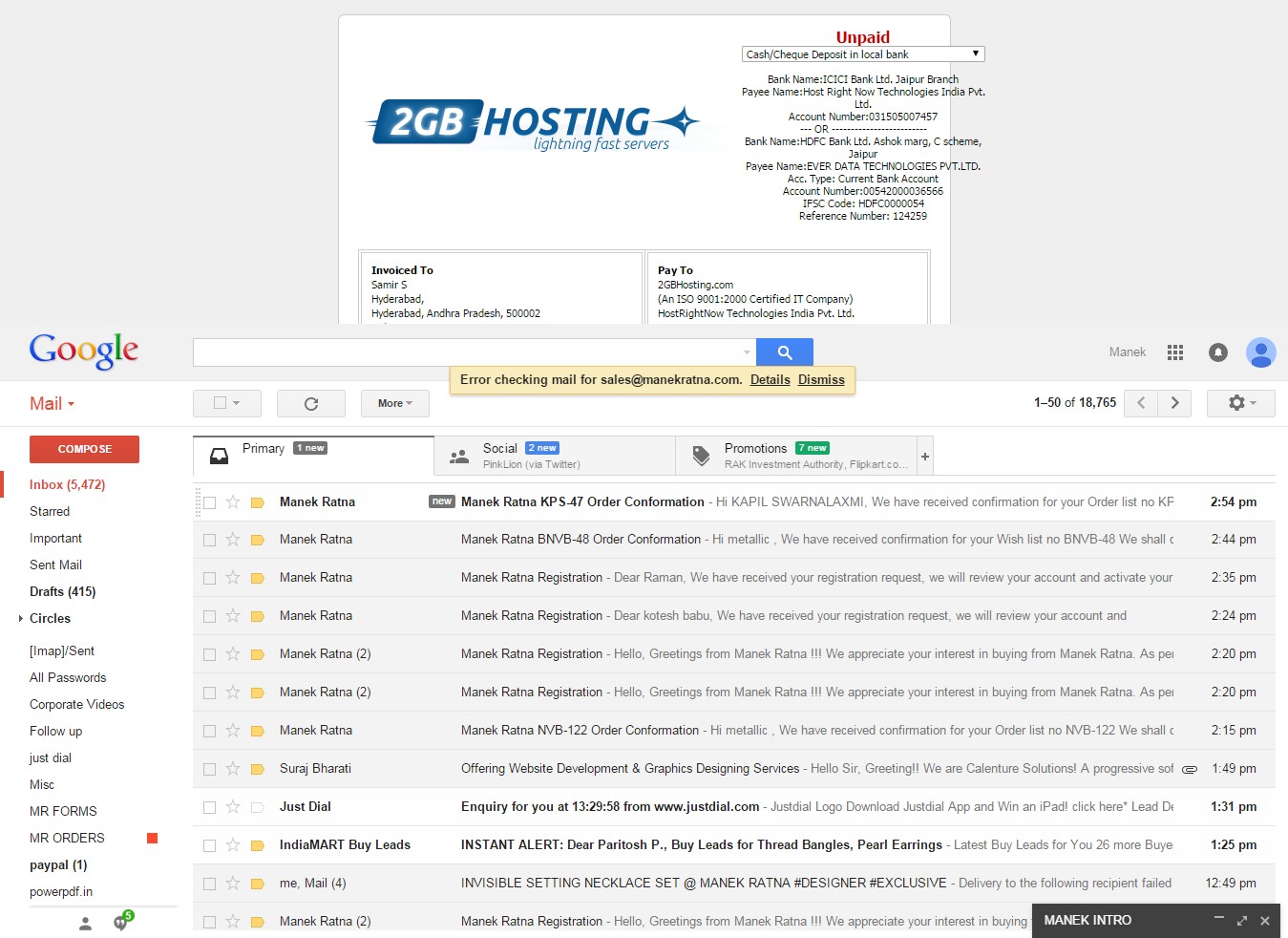This screenshot has height=938, width=1288.
Task: Open the account profile avatar
Action: pyautogui.click(x=1260, y=352)
